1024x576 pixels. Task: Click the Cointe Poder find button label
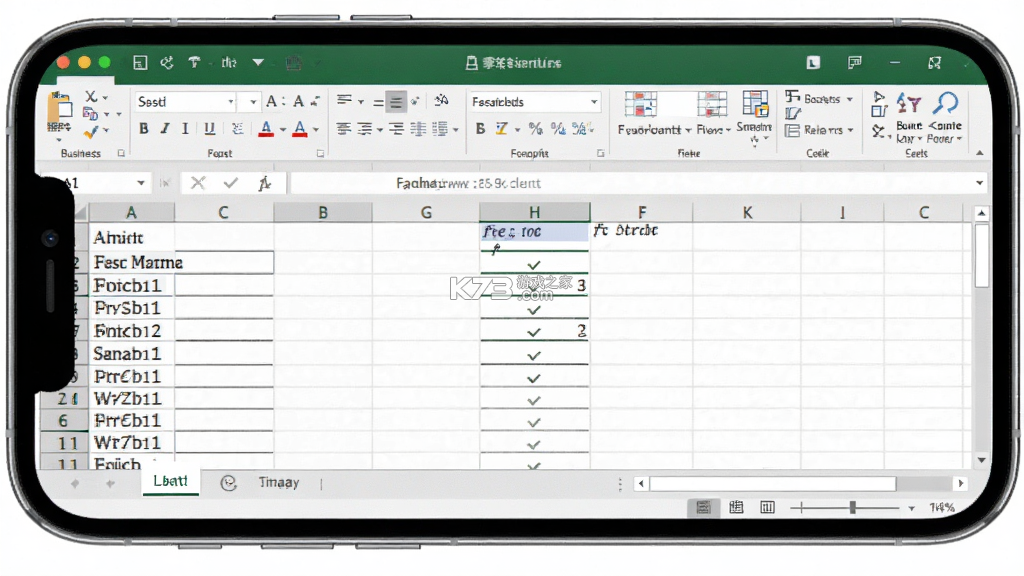click(945, 131)
